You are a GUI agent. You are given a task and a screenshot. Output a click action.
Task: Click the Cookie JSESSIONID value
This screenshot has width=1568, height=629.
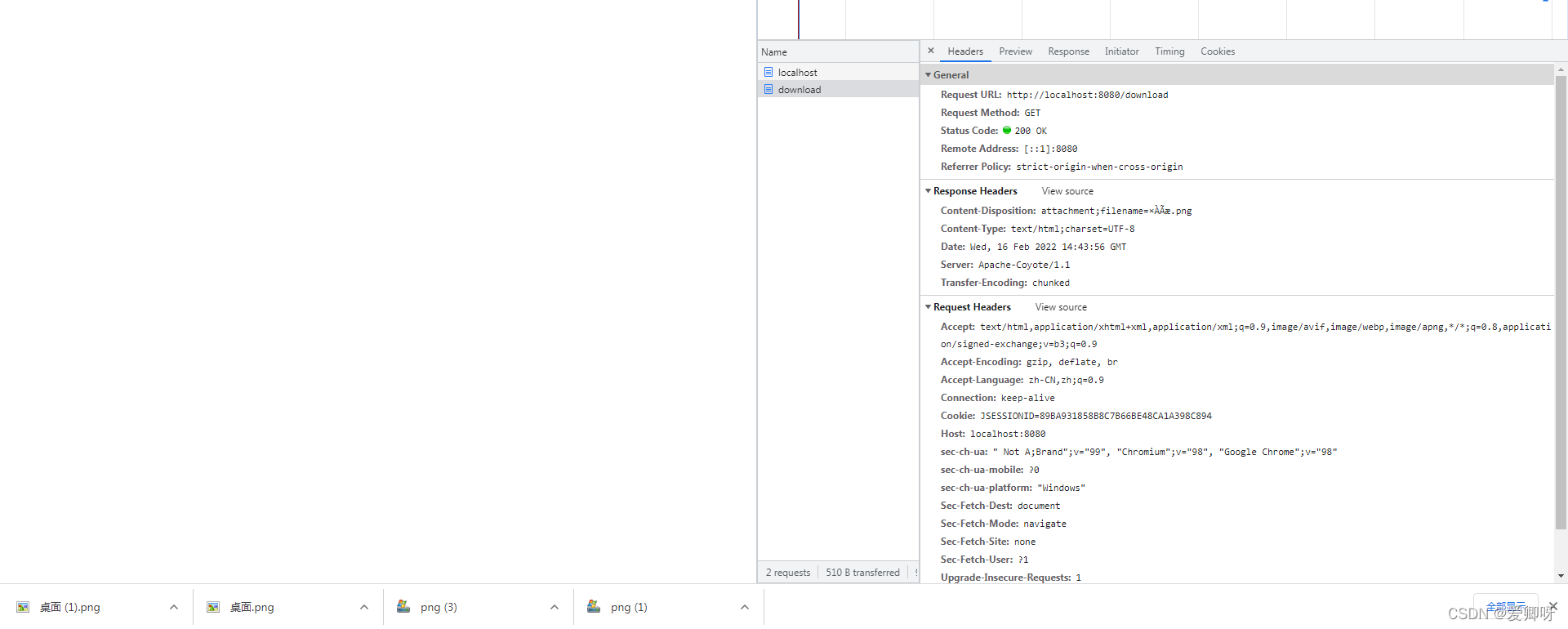tap(1096, 416)
